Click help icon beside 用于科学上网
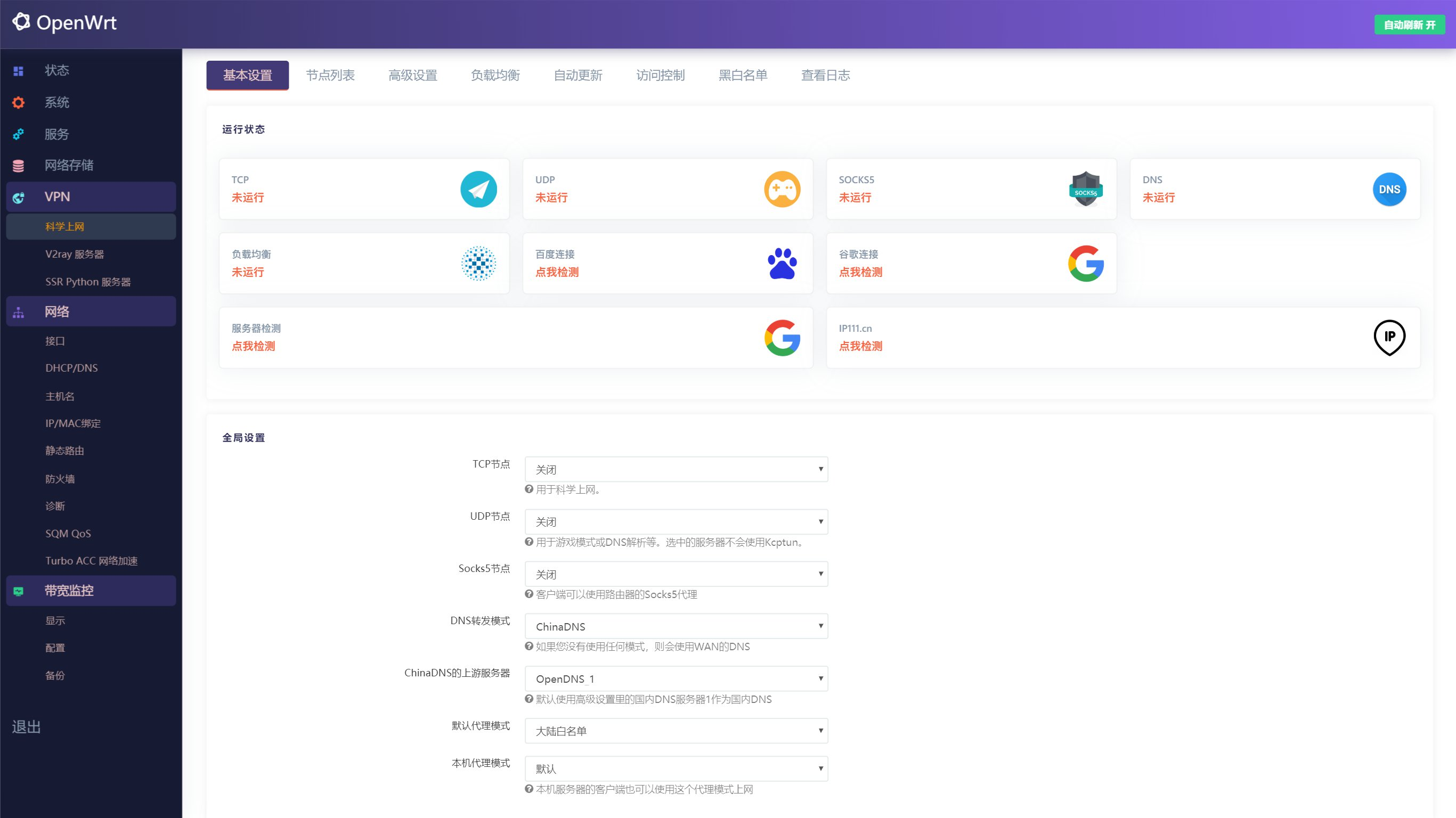1456x818 pixels. click(x=529, y=489)
